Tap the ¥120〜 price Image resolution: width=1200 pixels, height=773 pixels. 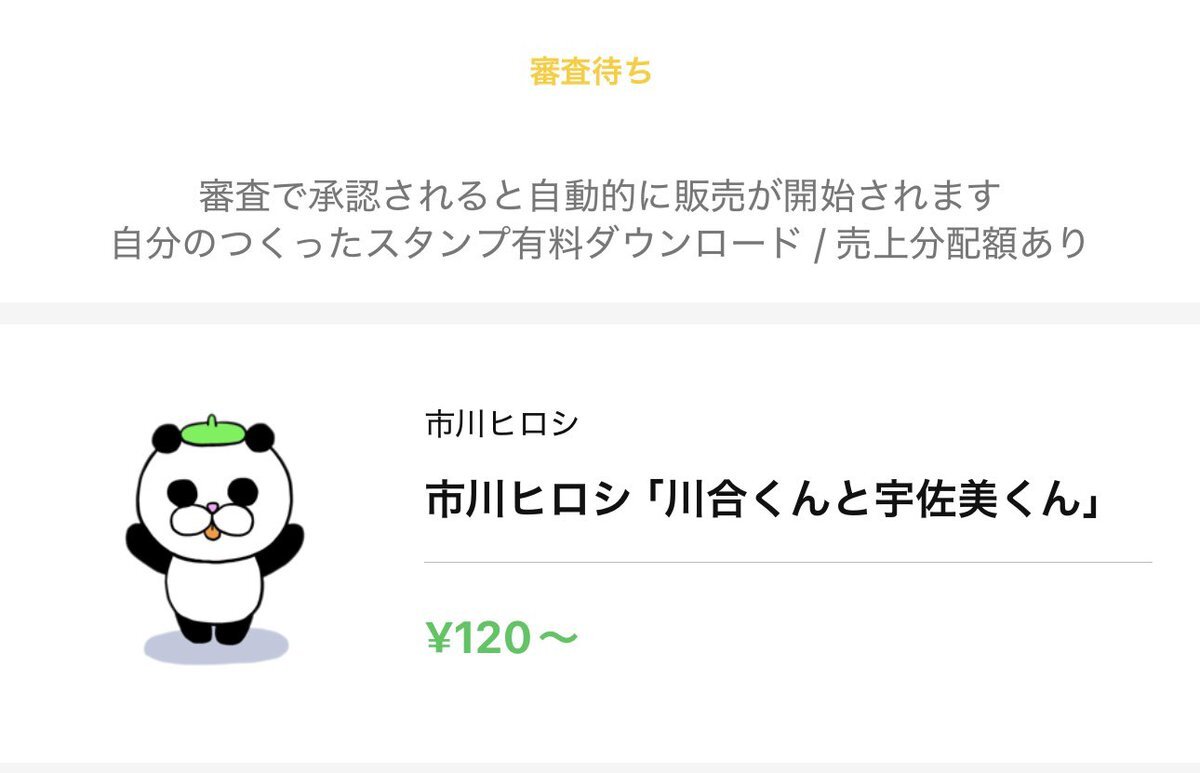pos(502,638)
